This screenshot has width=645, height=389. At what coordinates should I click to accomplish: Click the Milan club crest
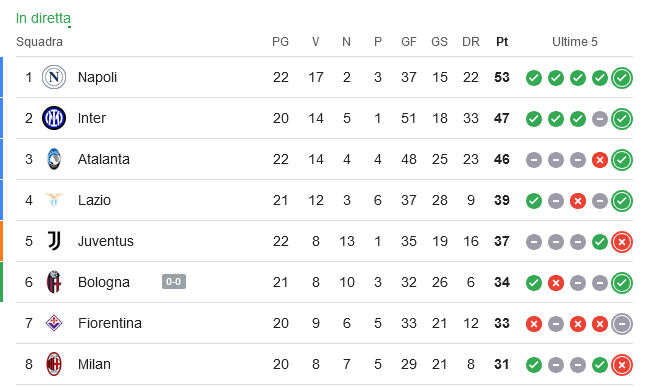[x=54, y=364]
